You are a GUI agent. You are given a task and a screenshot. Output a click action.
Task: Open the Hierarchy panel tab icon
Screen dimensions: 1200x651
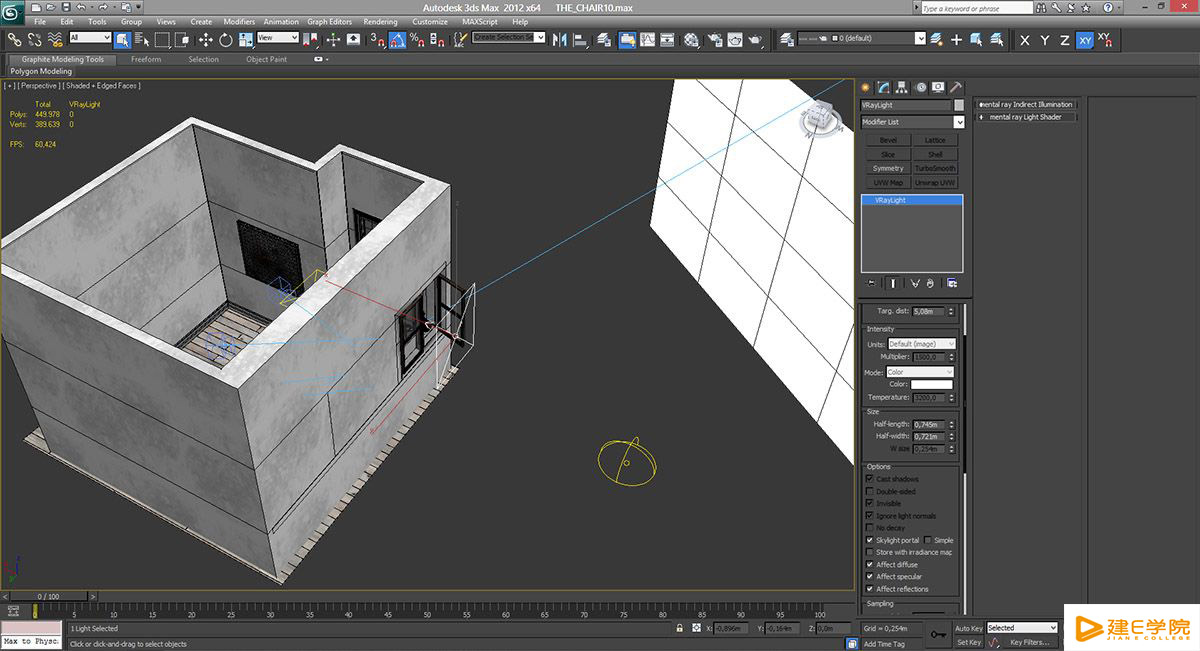(x=902, y=87)
